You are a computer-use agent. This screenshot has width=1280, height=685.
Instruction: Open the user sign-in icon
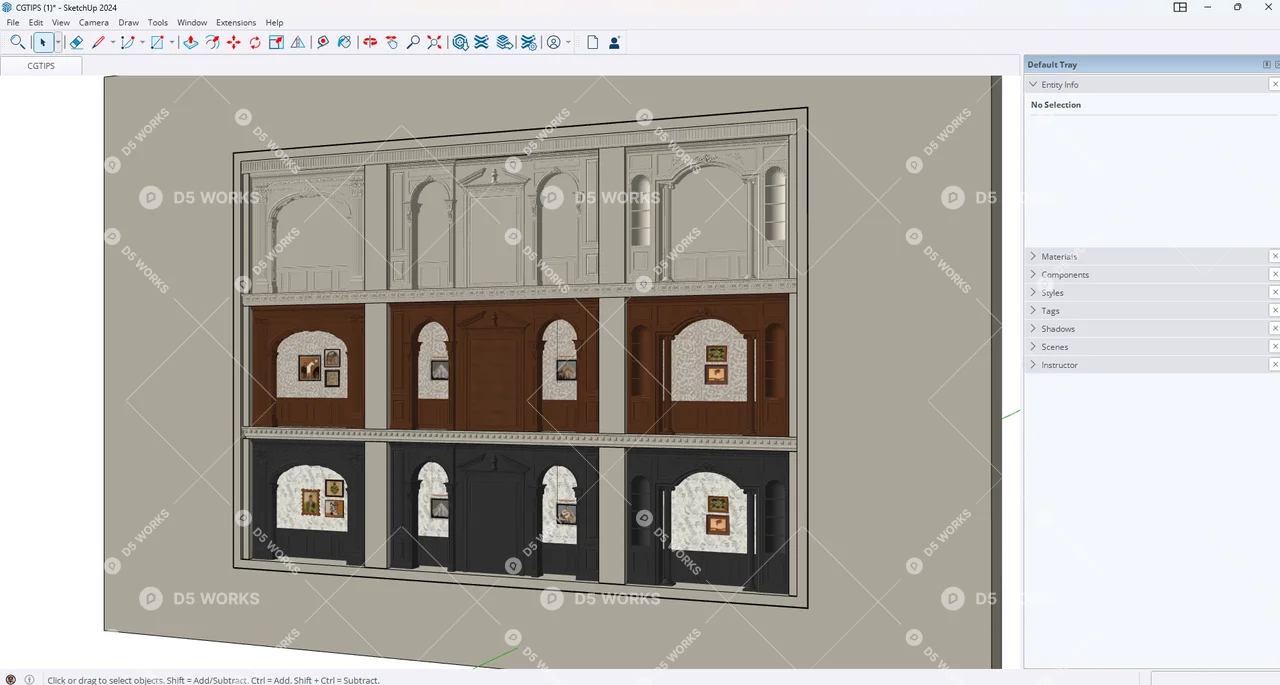pos(614,42)
